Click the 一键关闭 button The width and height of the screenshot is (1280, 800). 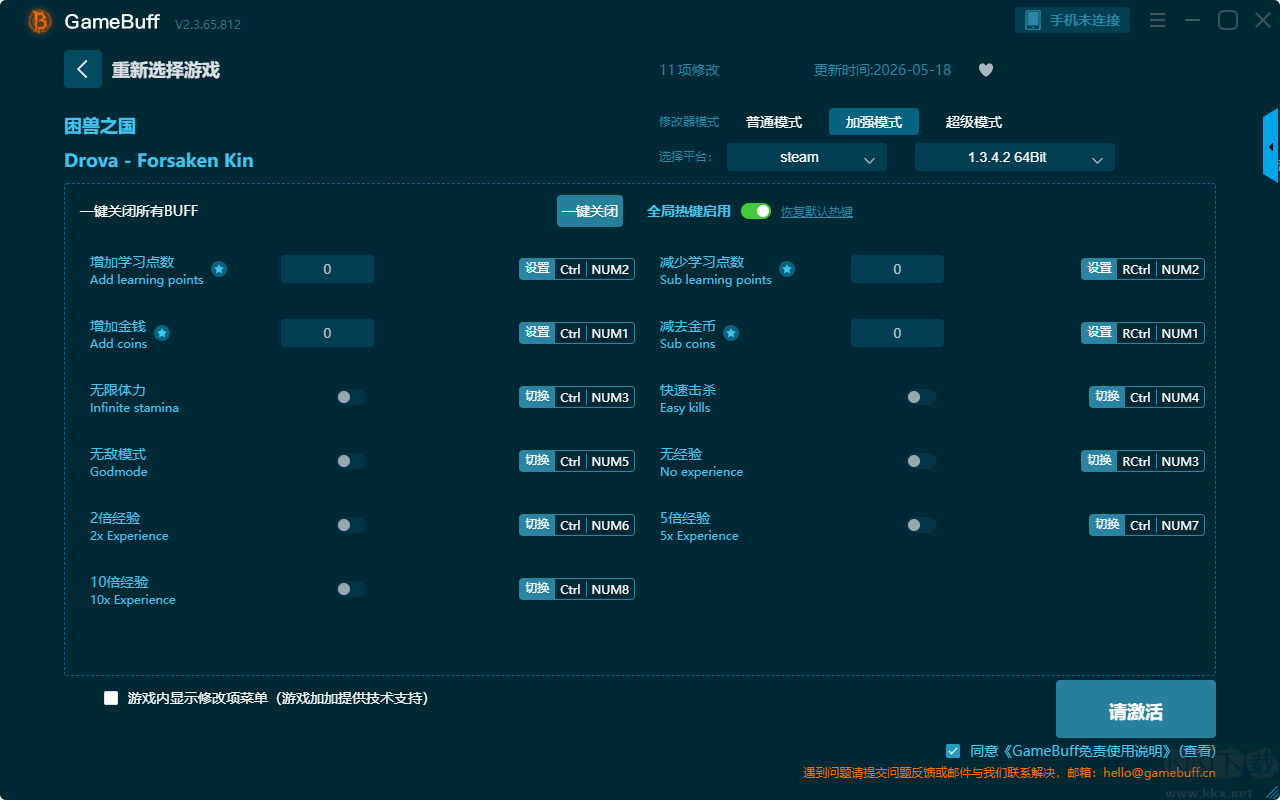pos(590,211)
